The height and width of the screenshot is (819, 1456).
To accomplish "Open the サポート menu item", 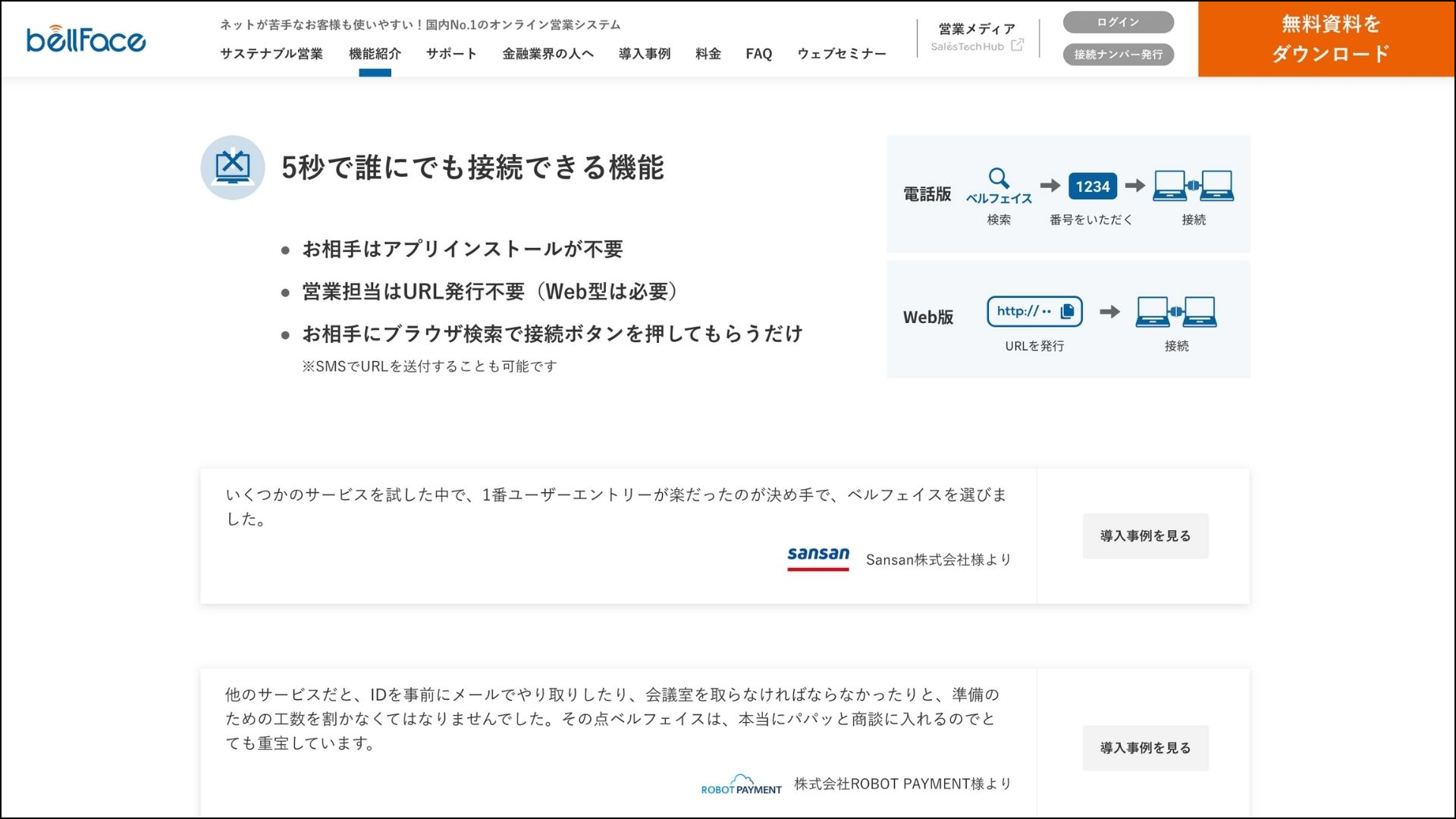I will [x=450, y=54].
